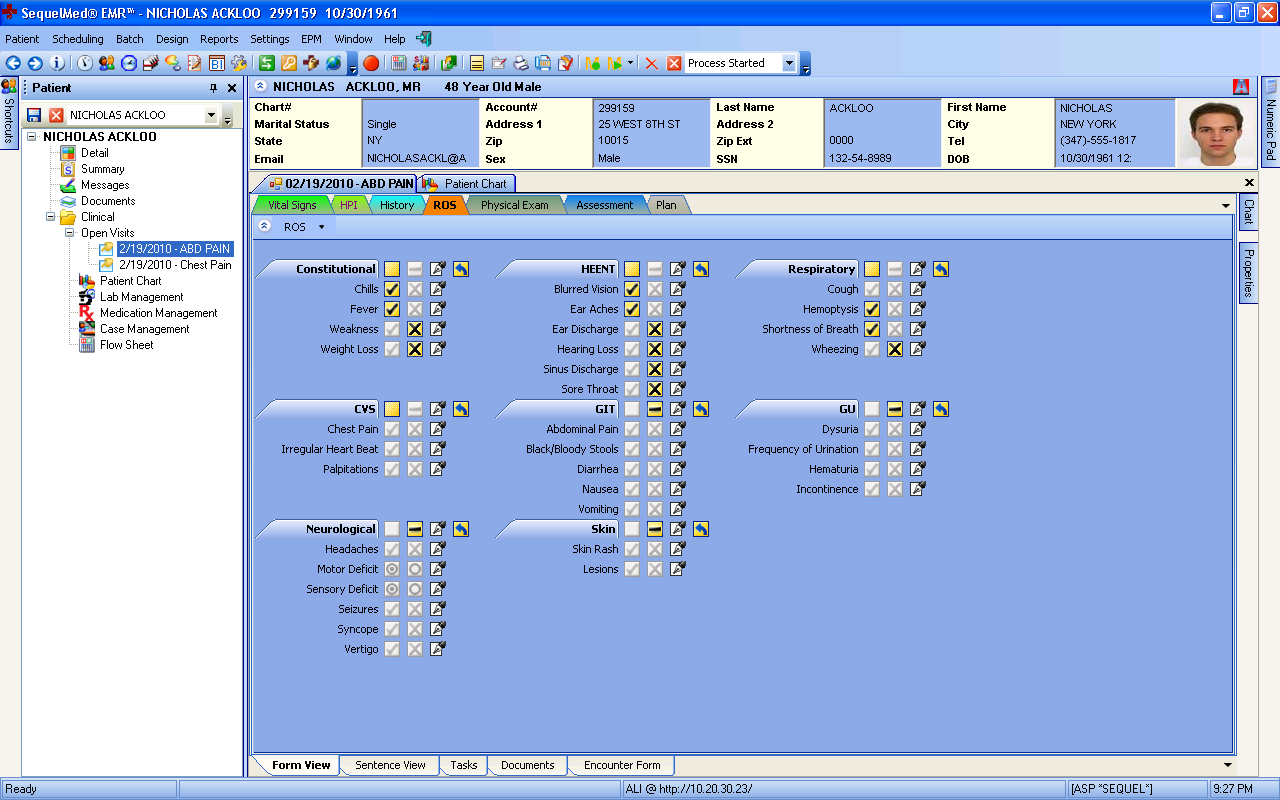Click the blue Forward arrow in the toolbar

click(35, 63)
